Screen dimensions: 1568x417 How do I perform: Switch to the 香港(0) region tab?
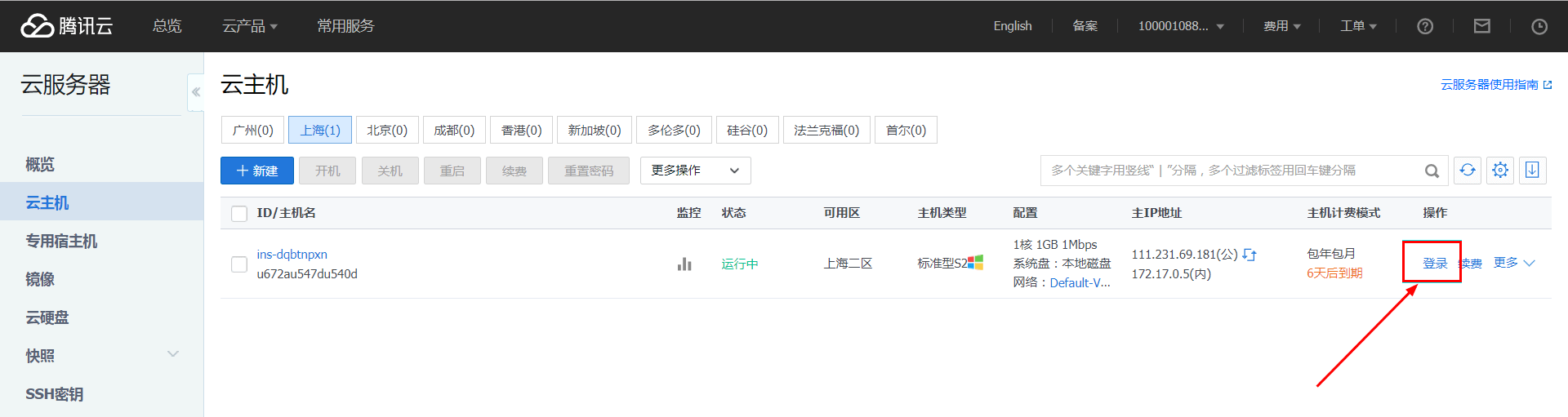(521, 130)
